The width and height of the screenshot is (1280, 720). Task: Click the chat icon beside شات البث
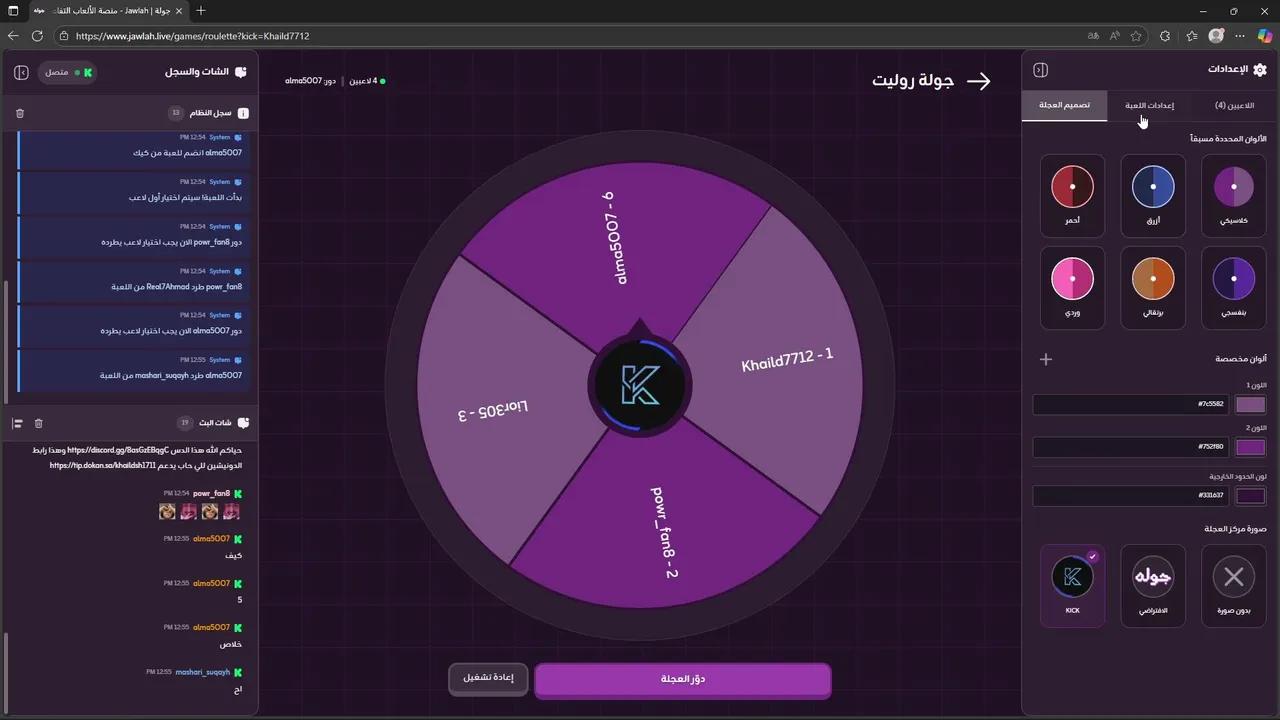pos(243,423)
